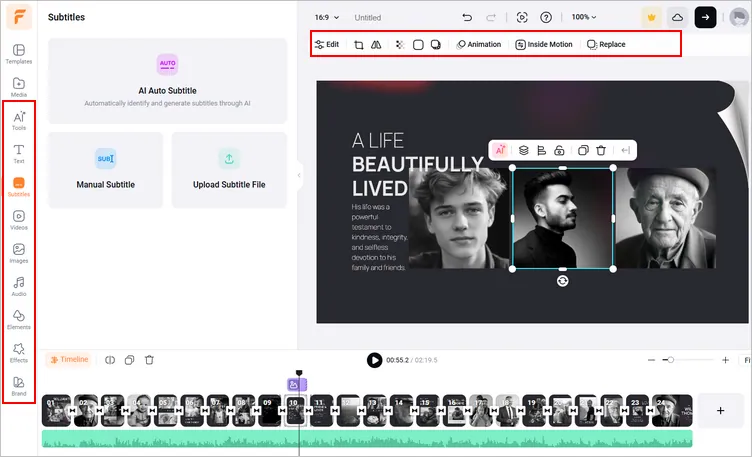Select the Crop tool in image toolbar

pos(358,45)
